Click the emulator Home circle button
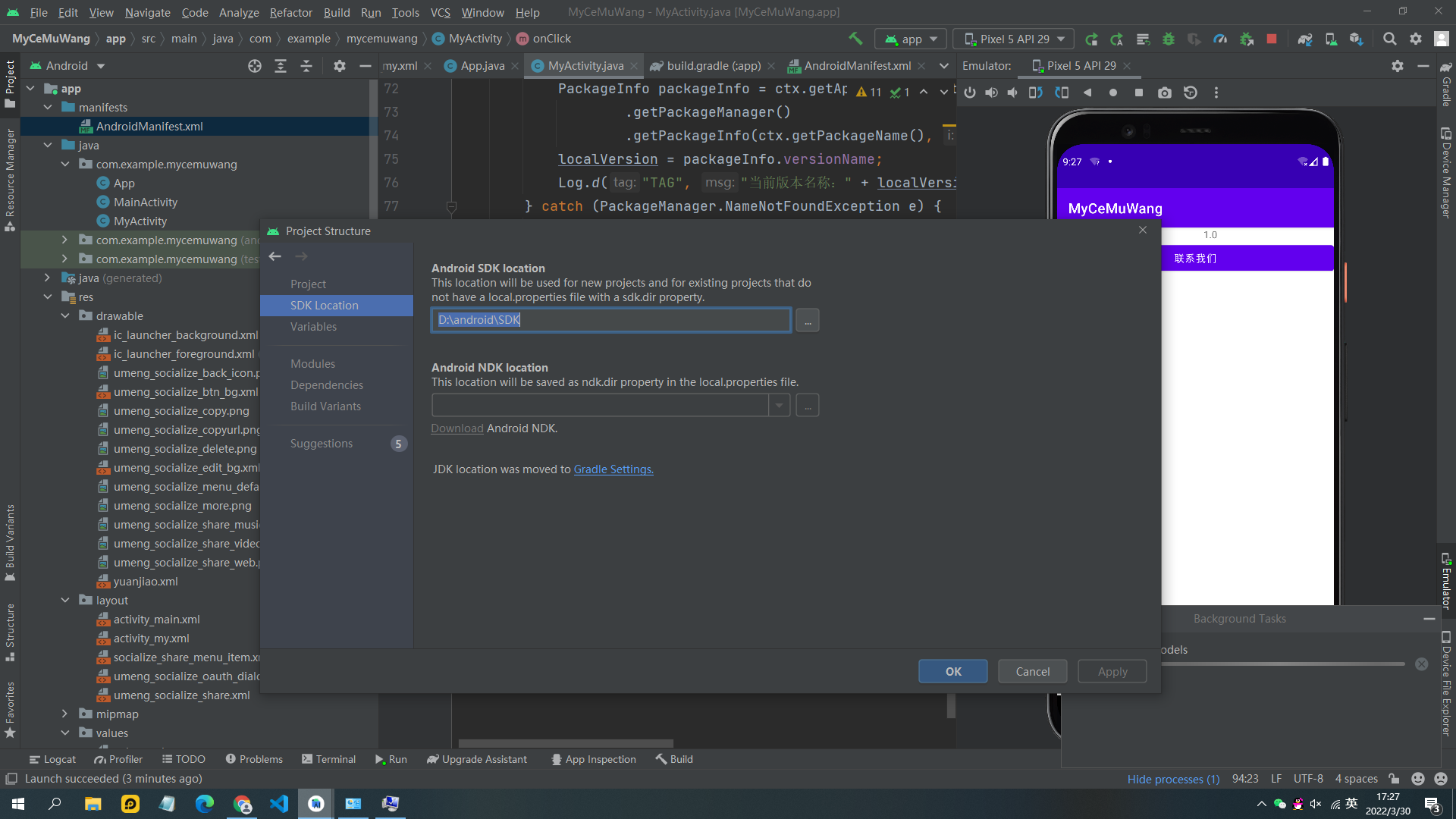This screenshot has width=1456, height=819. coord(1113,93)
